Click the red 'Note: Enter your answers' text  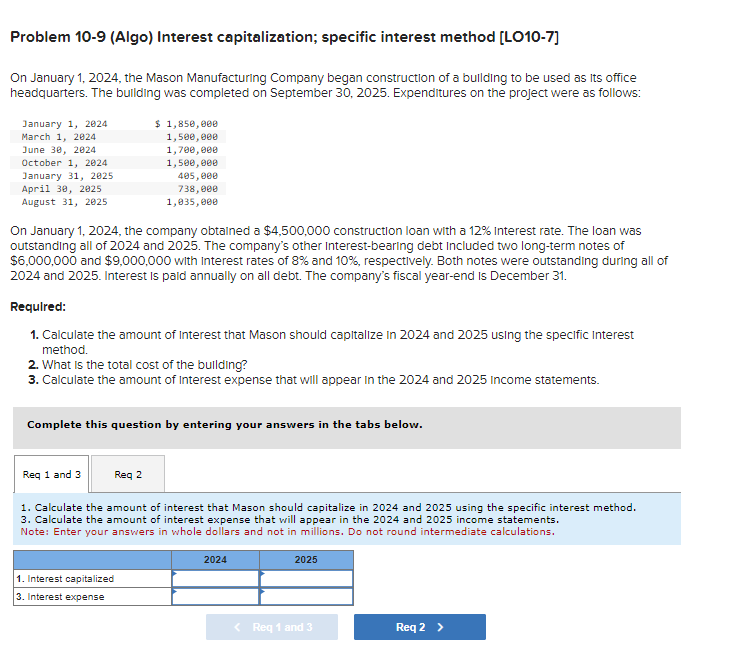(x=287, y=532)
